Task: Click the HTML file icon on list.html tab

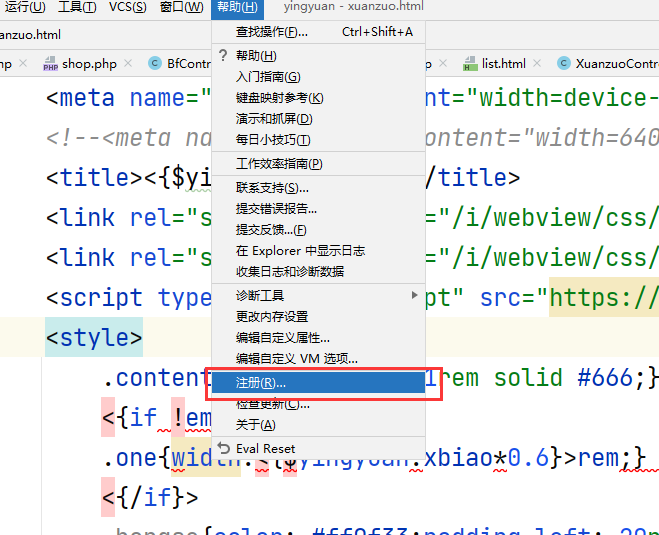Action: pos(470,64)
